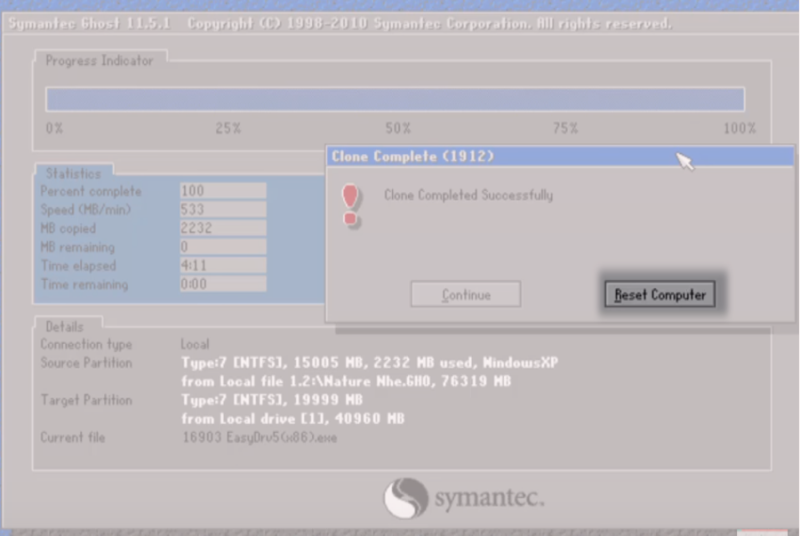Click the 'Progress Indicator' group label
Screen dimensions: 800x536
pyautogui.click(x=99, y=61)
